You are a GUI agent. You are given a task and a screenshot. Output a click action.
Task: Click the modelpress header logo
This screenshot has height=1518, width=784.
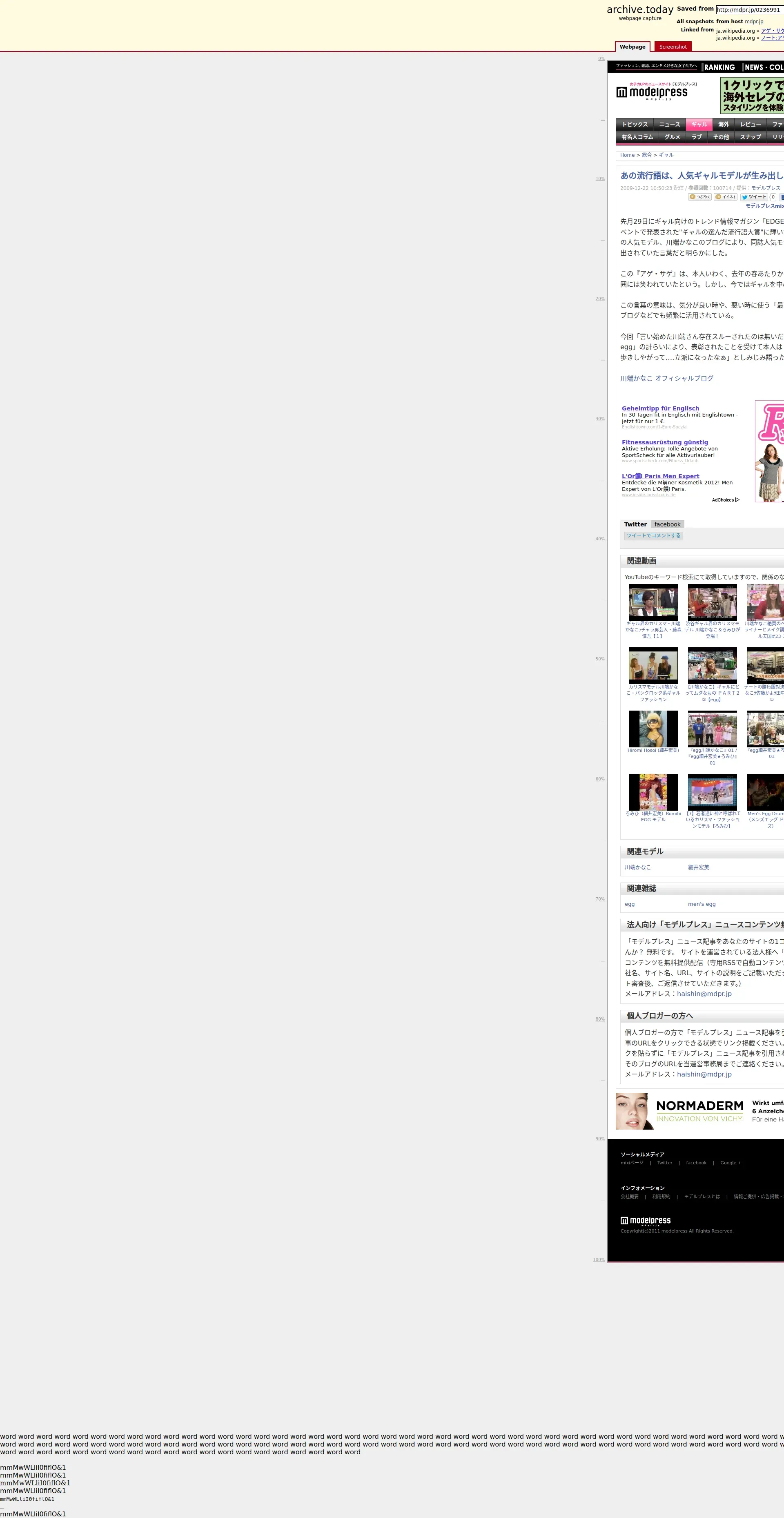click(x=652, y=93)
